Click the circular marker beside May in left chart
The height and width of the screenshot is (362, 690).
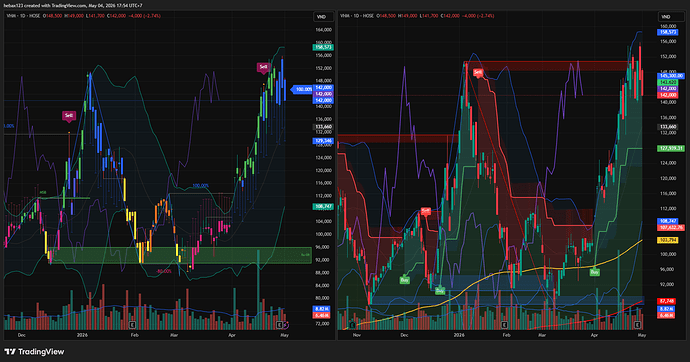pyautogui.click(x=286, y=325)
